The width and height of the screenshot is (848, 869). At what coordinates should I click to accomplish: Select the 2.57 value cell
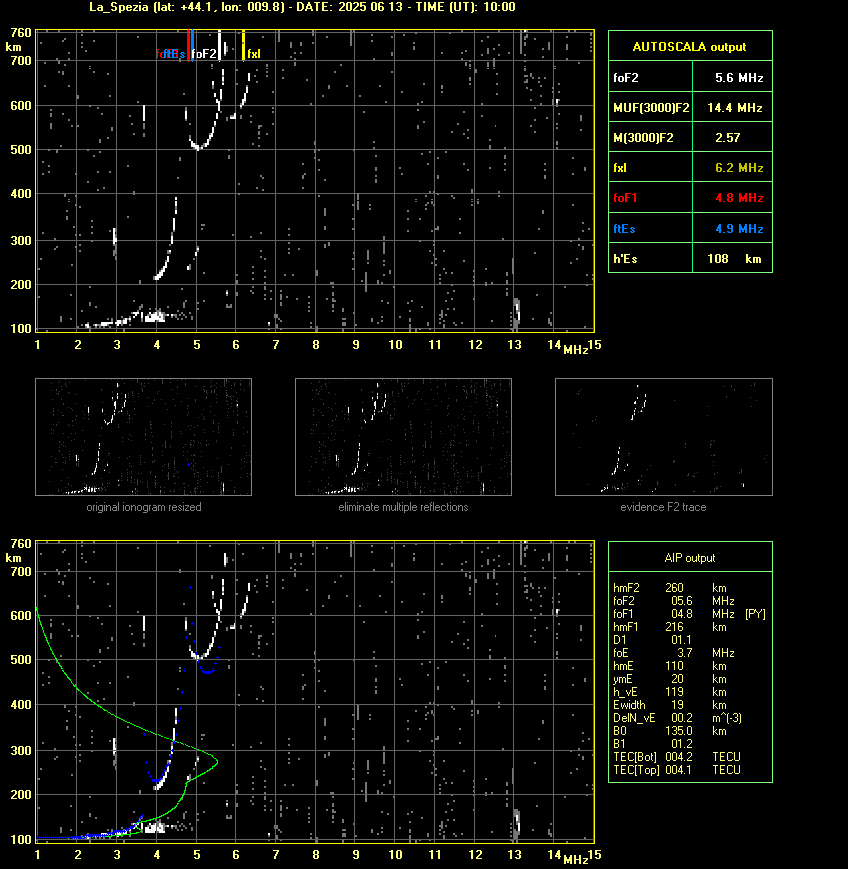point(734,138)
